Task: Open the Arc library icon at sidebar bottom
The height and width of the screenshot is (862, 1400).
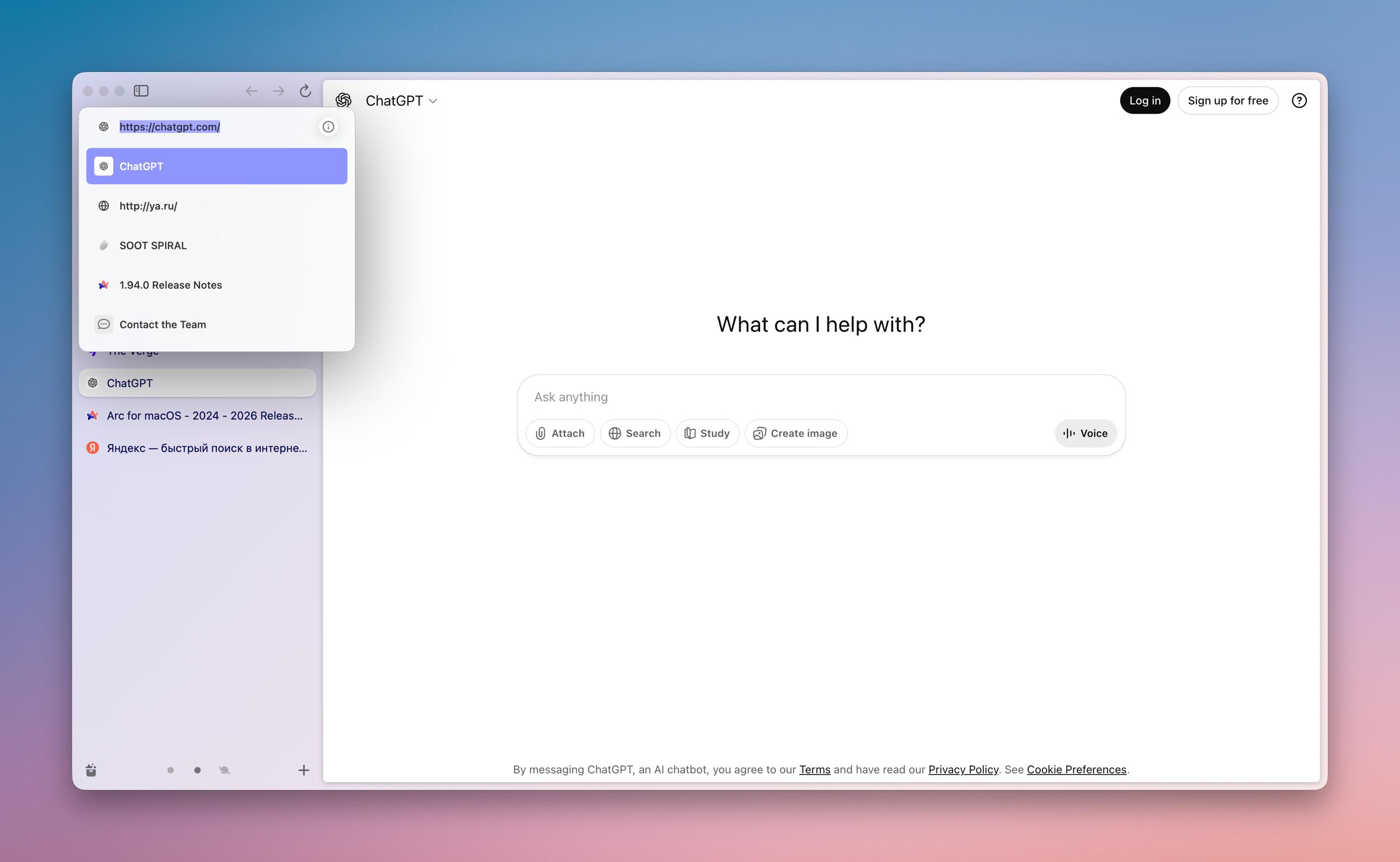Action: click(x=91, y=770)
